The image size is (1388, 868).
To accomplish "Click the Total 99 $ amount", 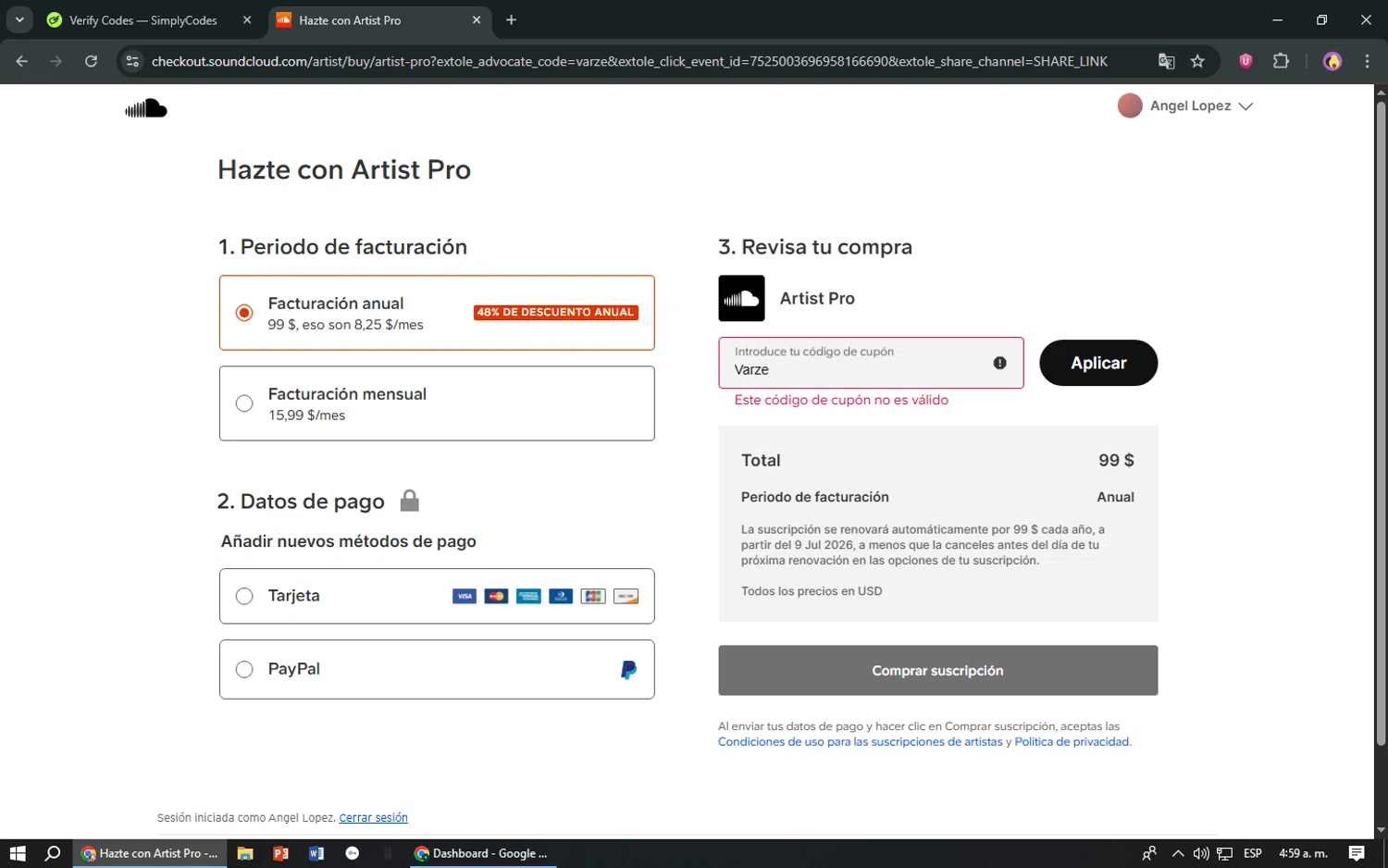I will pos(1116,460).
